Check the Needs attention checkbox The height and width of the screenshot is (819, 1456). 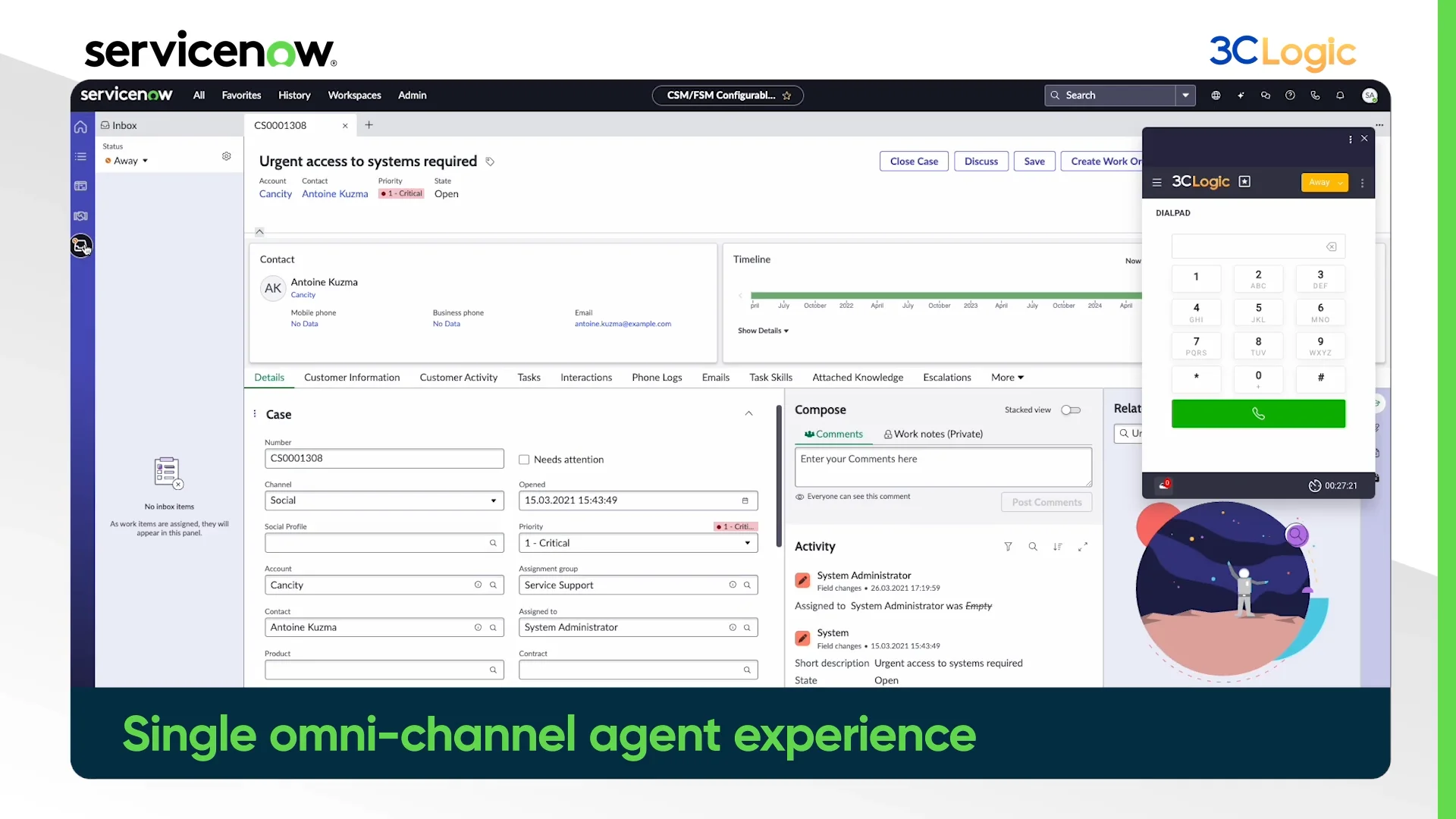click(524, 460)
